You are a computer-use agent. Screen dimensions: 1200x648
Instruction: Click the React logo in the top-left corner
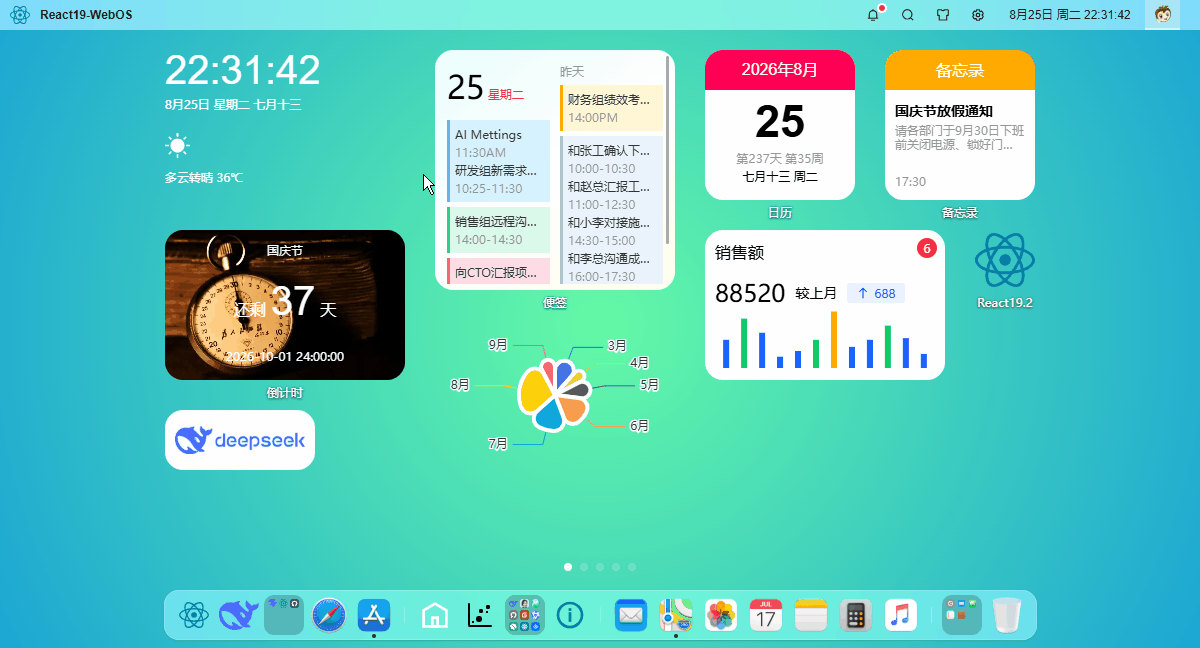coord(20,15)
